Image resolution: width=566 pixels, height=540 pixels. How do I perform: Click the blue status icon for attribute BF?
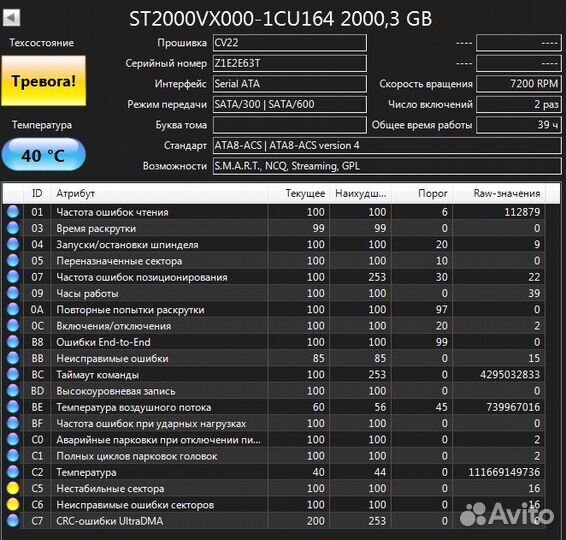[13, 423]
